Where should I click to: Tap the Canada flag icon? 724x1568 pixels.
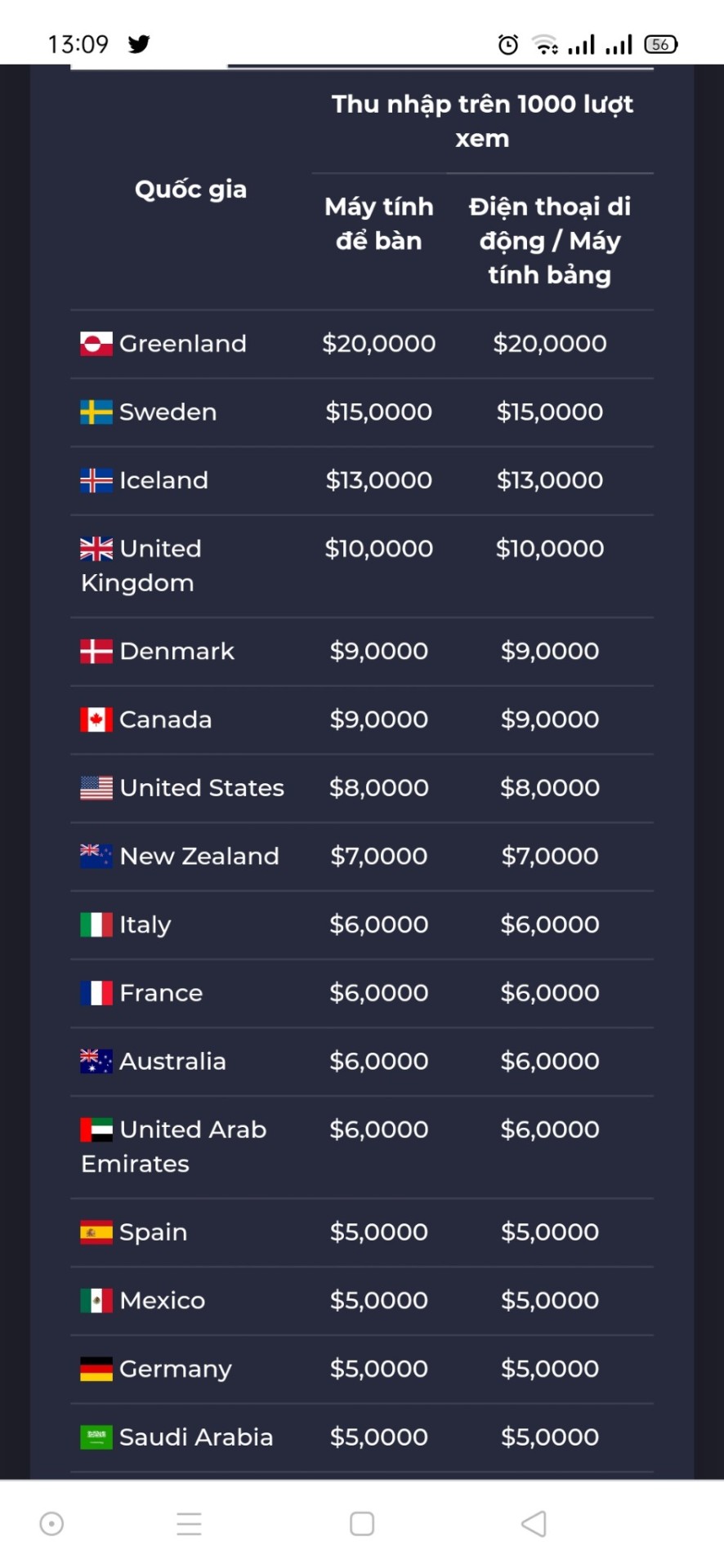tap(96, 720)
